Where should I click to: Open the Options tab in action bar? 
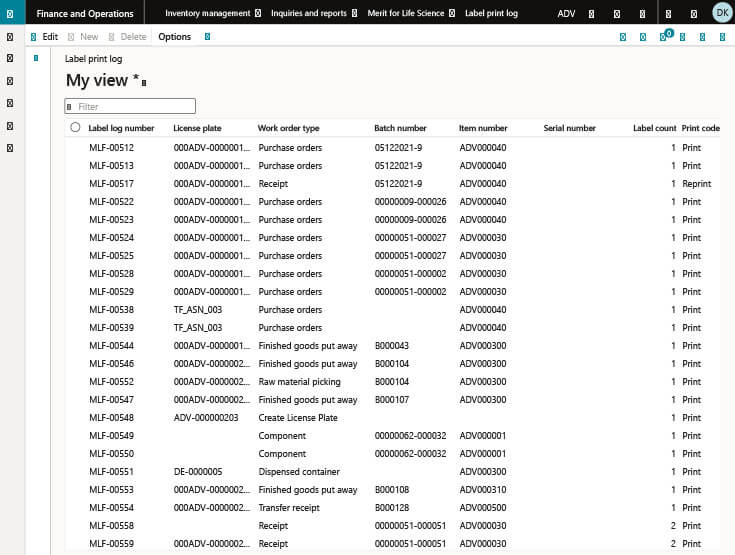click(174, 37)
